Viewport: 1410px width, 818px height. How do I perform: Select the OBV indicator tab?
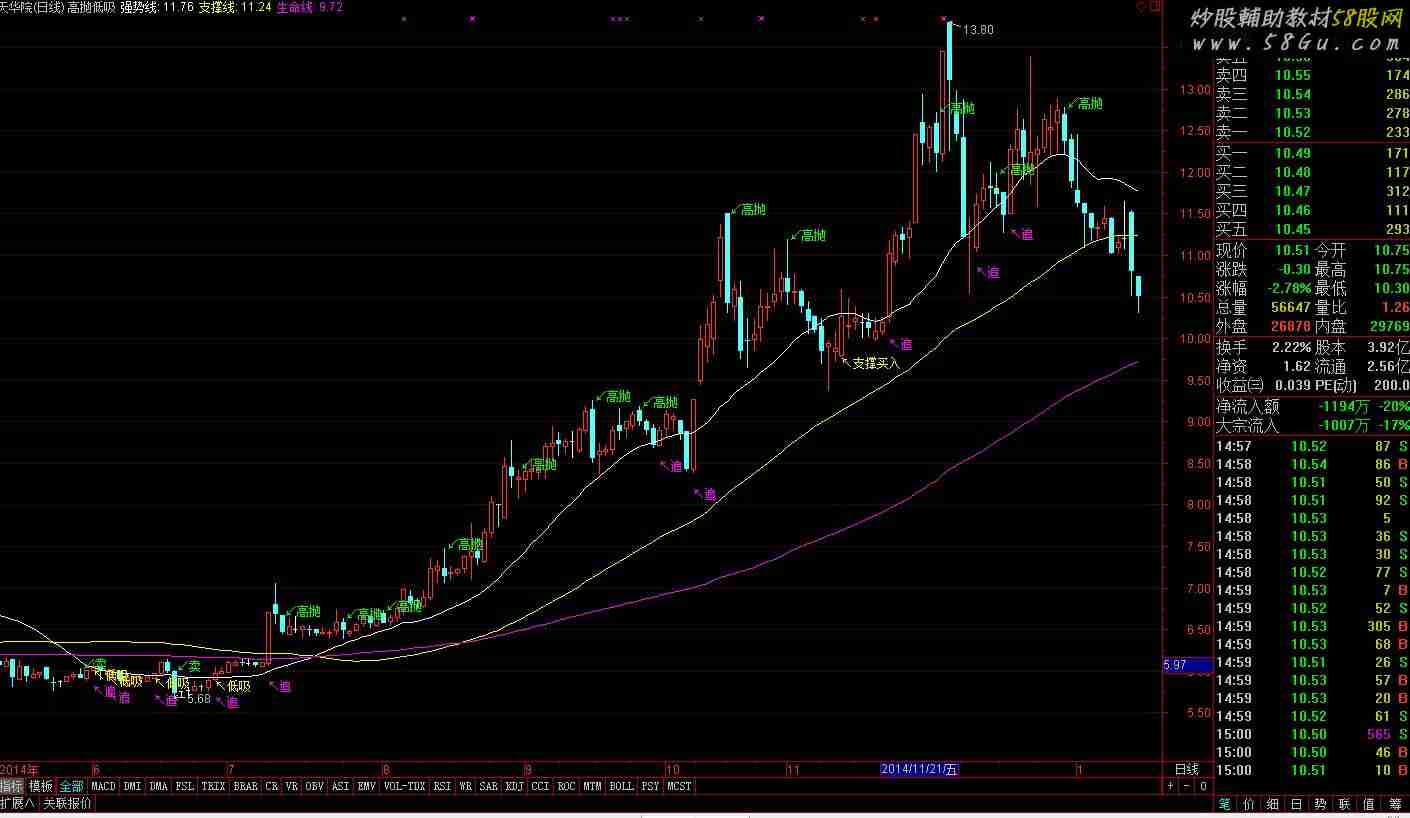tap(315, 786)
